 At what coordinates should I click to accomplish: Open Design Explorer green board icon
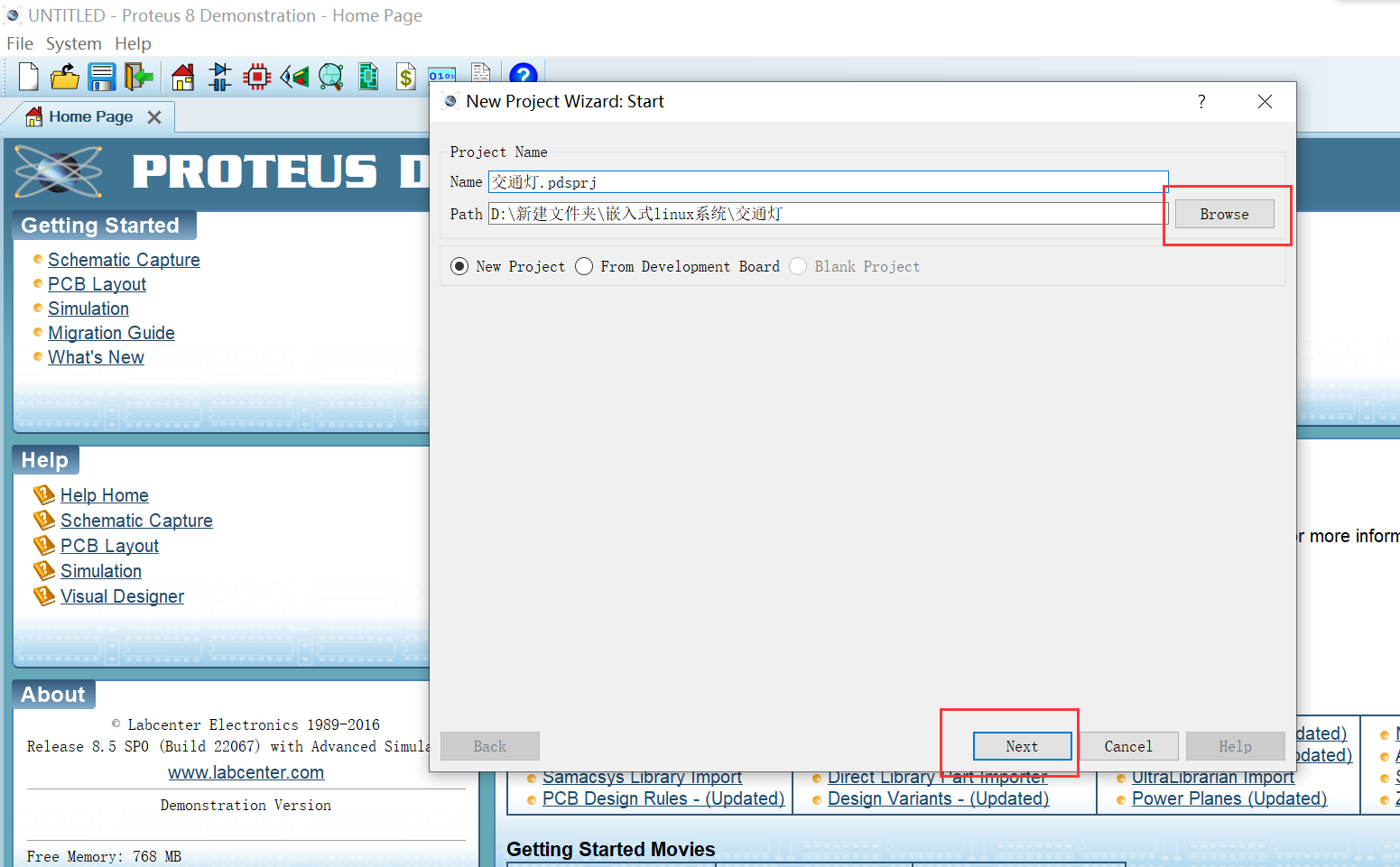[368, 77]
